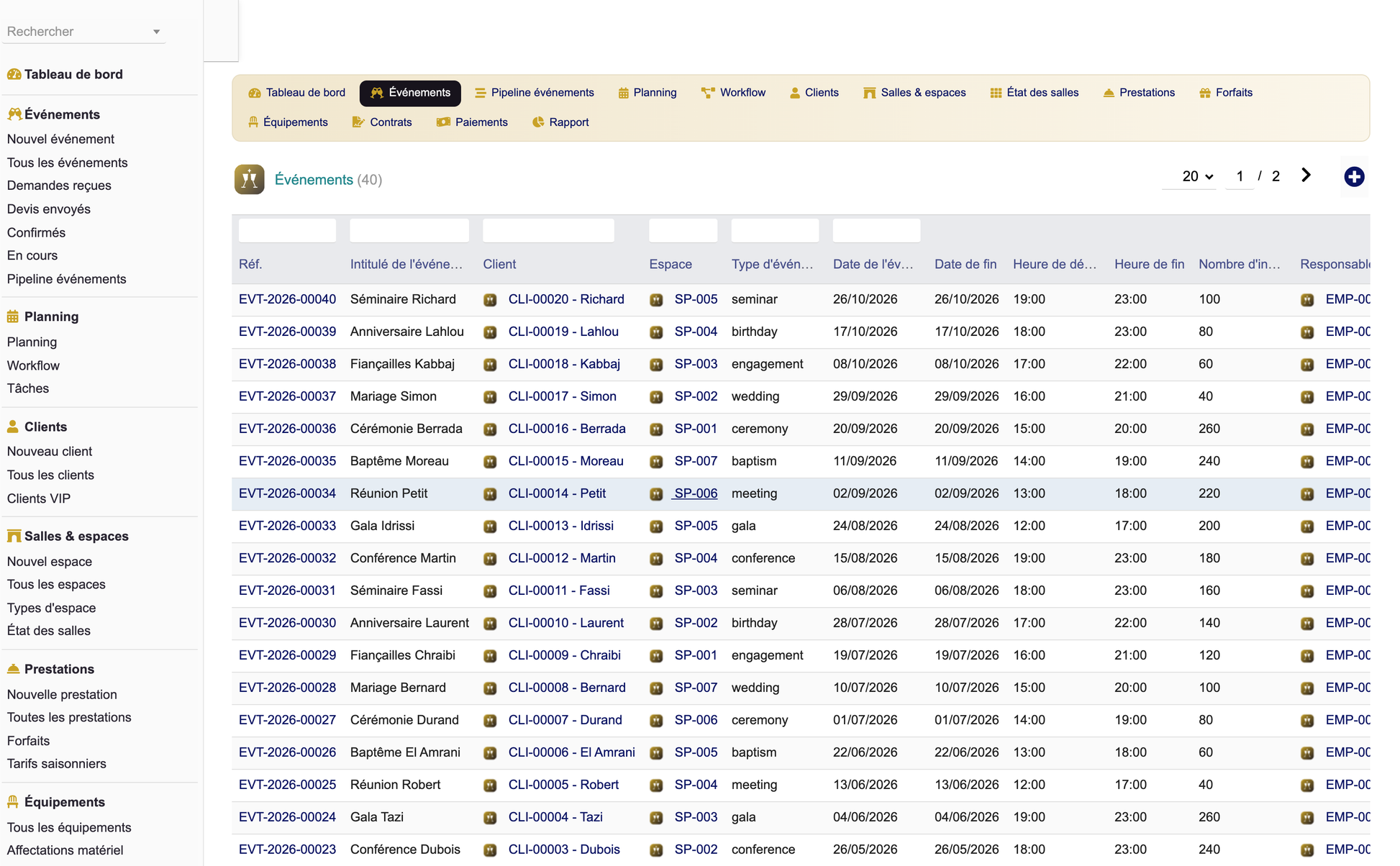Click the Événements champagne glasses header icon
The height and width of the screenshot is (866, 1400).
tap(249, 180)
